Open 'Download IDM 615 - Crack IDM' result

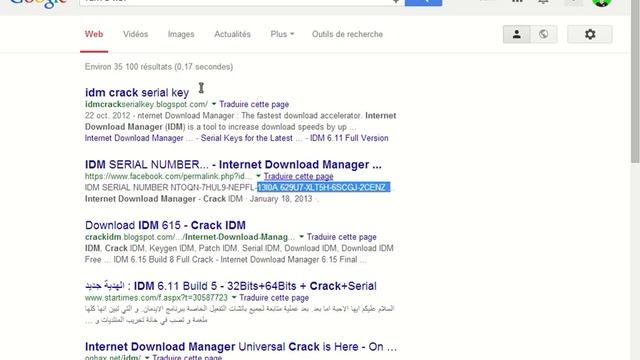(x=165, y=225)
